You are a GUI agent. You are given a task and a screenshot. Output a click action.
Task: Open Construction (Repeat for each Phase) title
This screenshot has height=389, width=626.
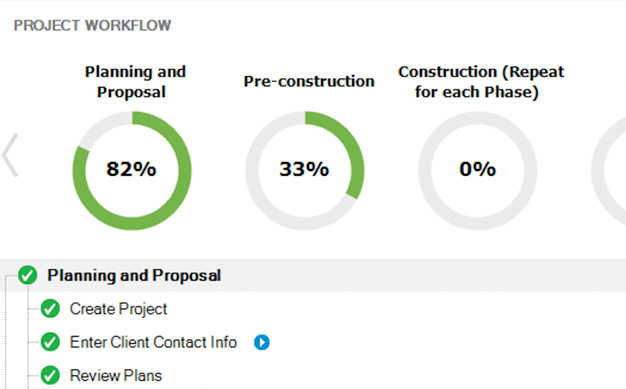481,82
